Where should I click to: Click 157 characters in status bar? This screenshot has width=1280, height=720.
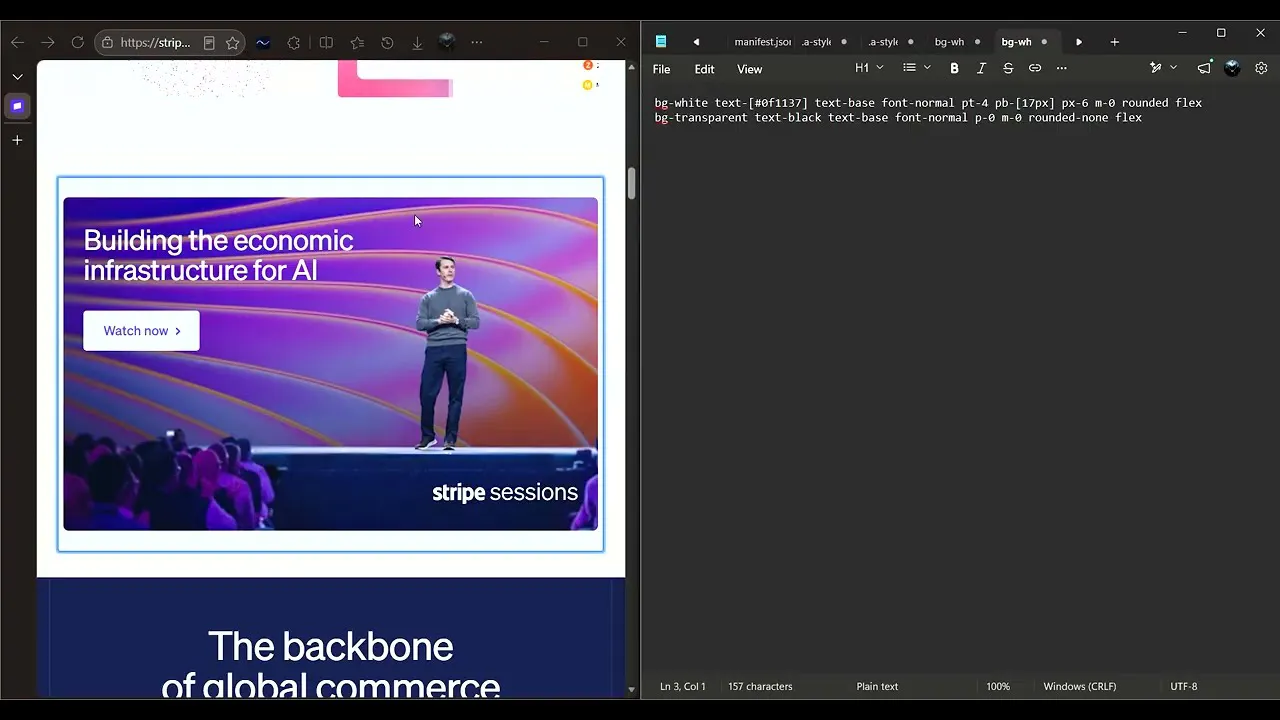pyautogui.click(x=760, y=687)
